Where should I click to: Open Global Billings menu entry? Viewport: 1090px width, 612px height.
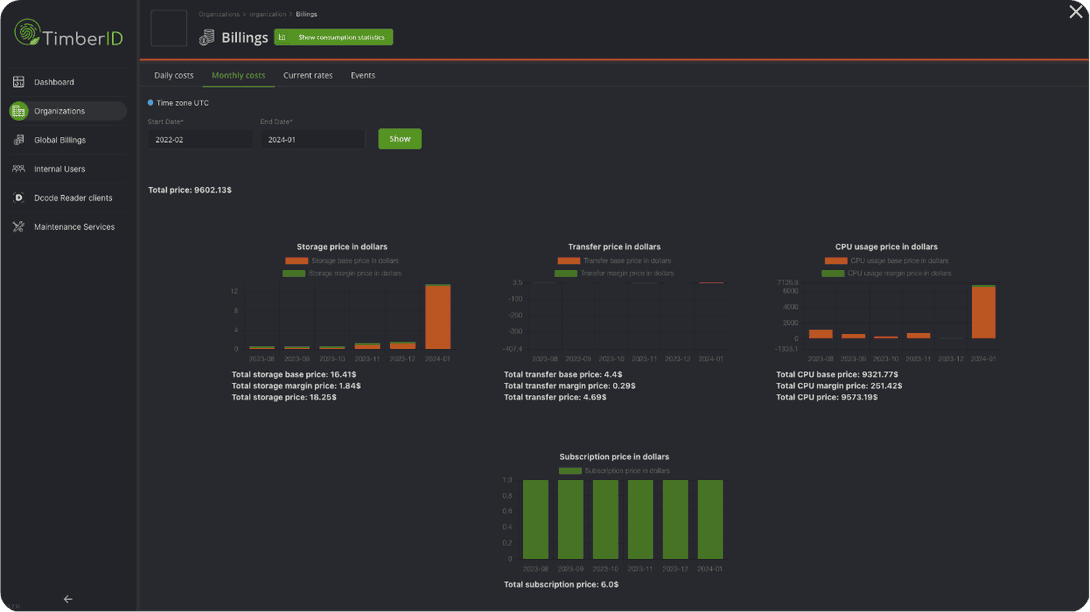click(60, 140)
